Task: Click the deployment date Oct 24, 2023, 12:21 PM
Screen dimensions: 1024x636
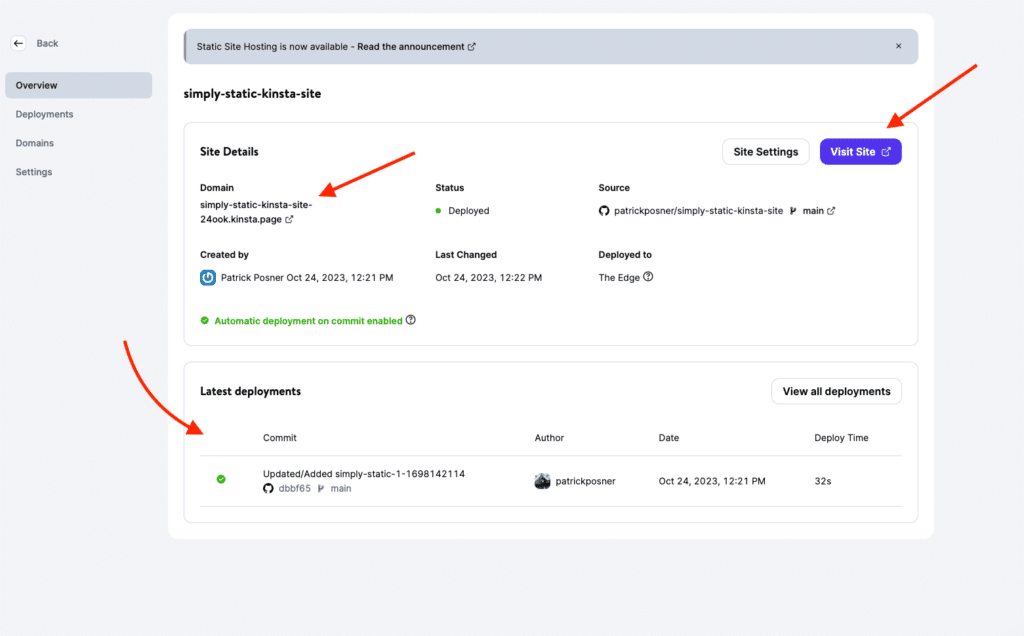Action: [712, 481]
